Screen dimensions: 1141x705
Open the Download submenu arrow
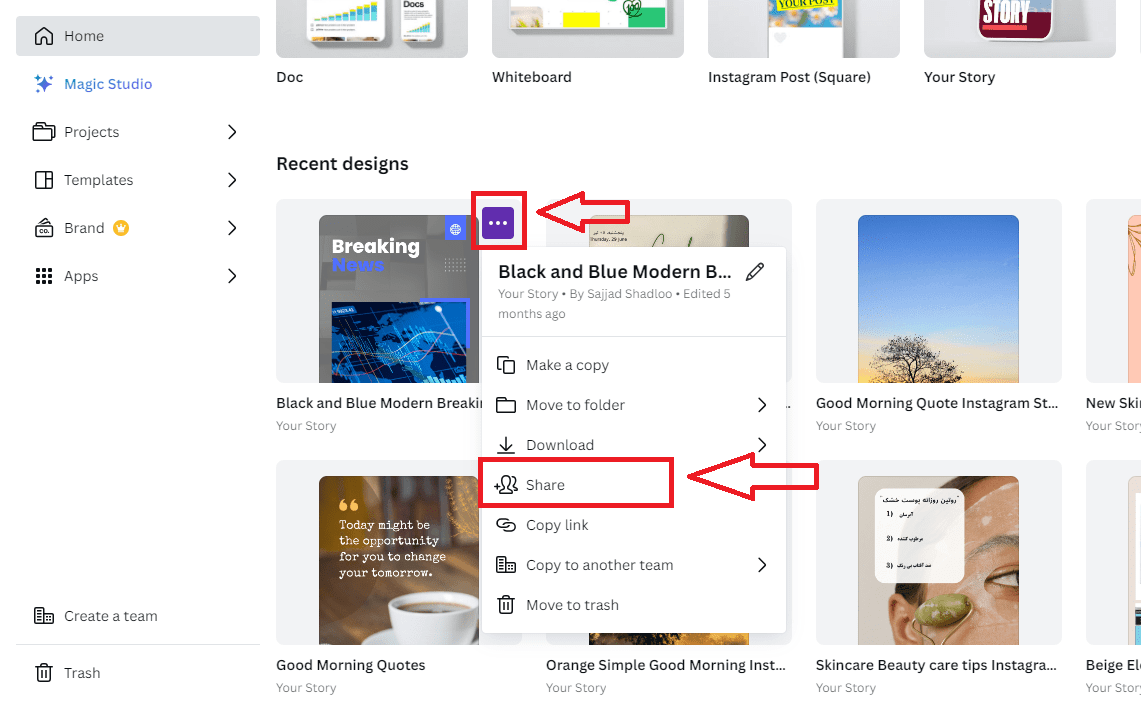762,445
